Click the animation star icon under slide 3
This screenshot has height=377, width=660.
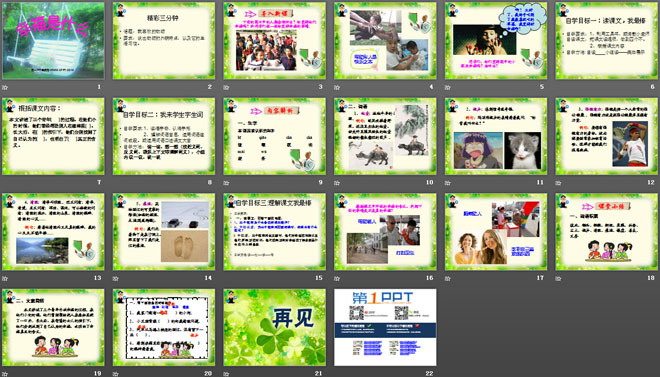[226, 88]
